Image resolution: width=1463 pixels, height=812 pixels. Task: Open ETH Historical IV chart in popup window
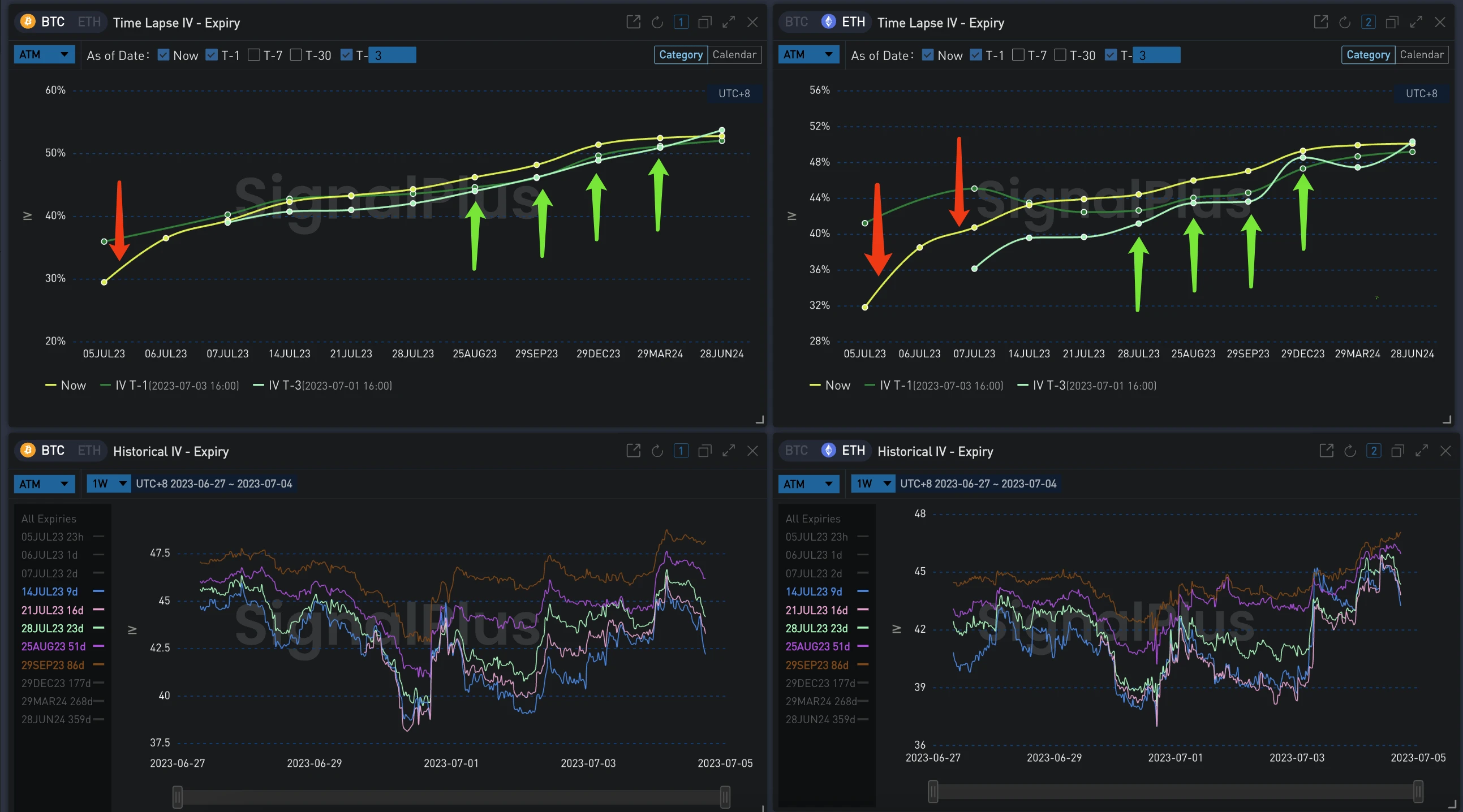pos(1326,451)
